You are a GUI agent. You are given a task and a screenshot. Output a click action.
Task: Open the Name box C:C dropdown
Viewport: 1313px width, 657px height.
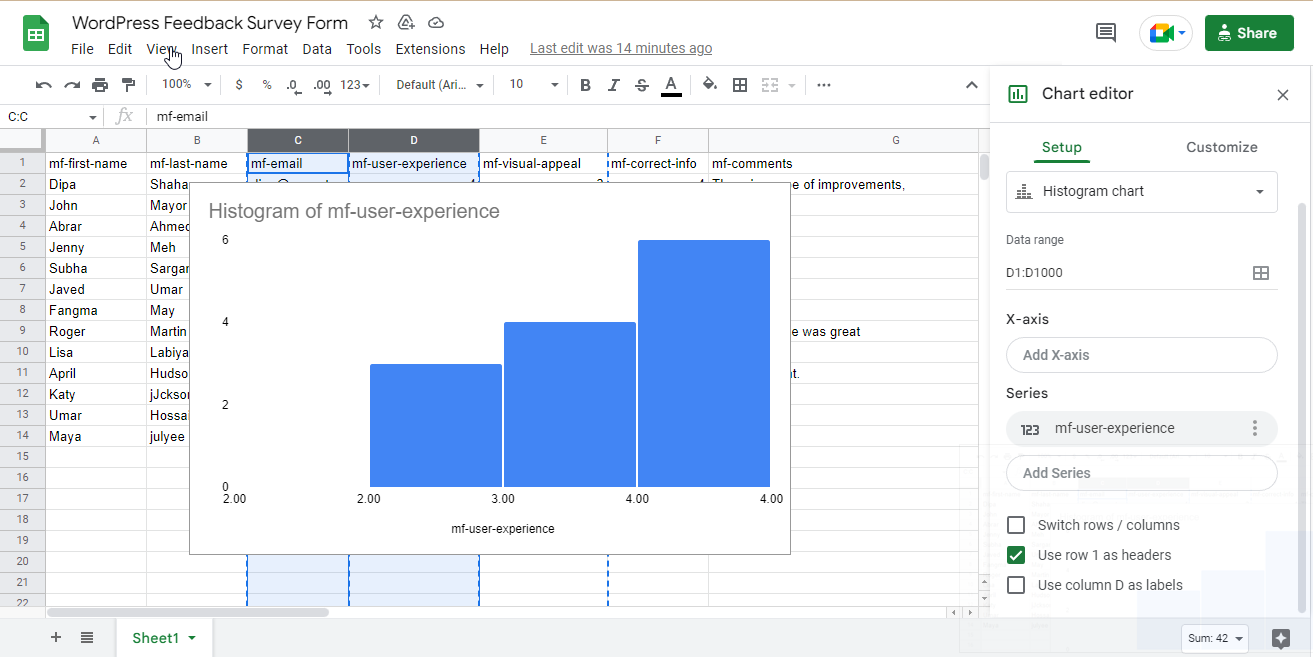93,117
